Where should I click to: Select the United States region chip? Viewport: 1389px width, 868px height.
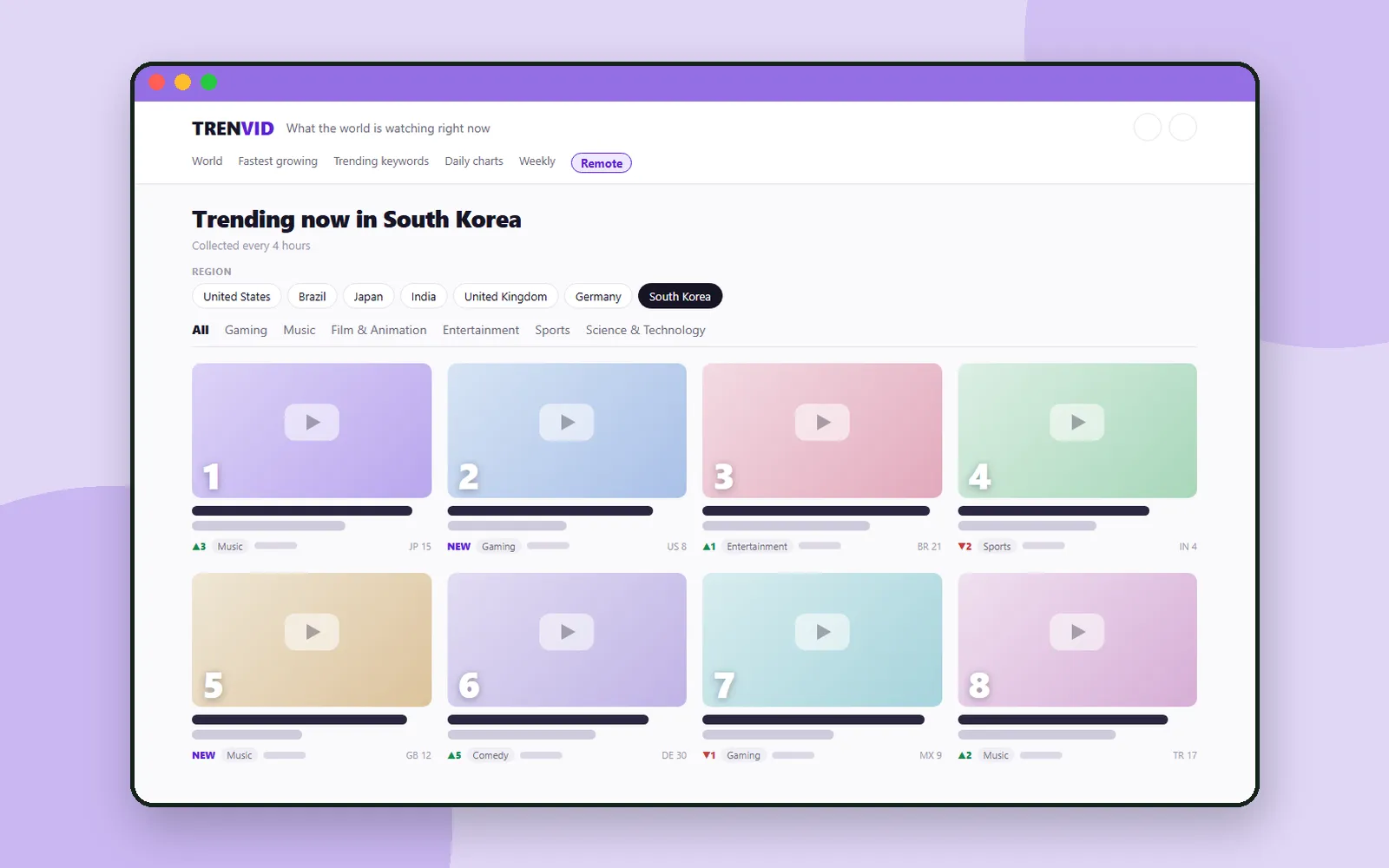point(237,296)
